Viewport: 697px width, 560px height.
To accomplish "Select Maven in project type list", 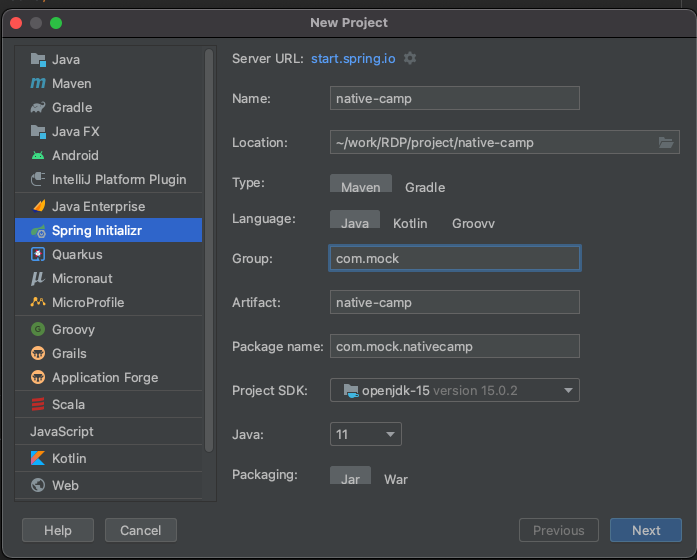I will point(108,84).
